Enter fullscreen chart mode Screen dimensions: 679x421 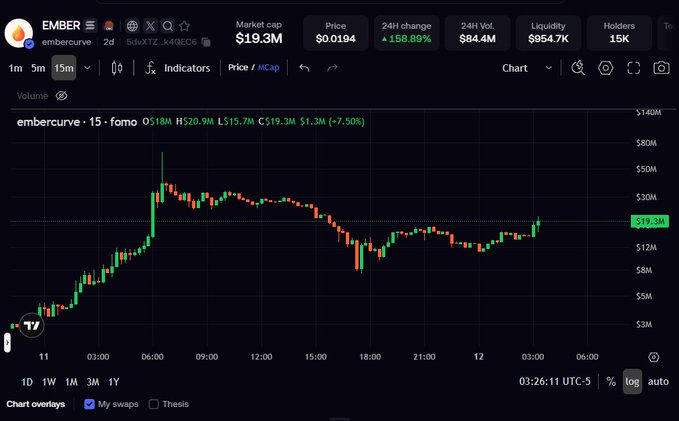(x=634, y=68)
